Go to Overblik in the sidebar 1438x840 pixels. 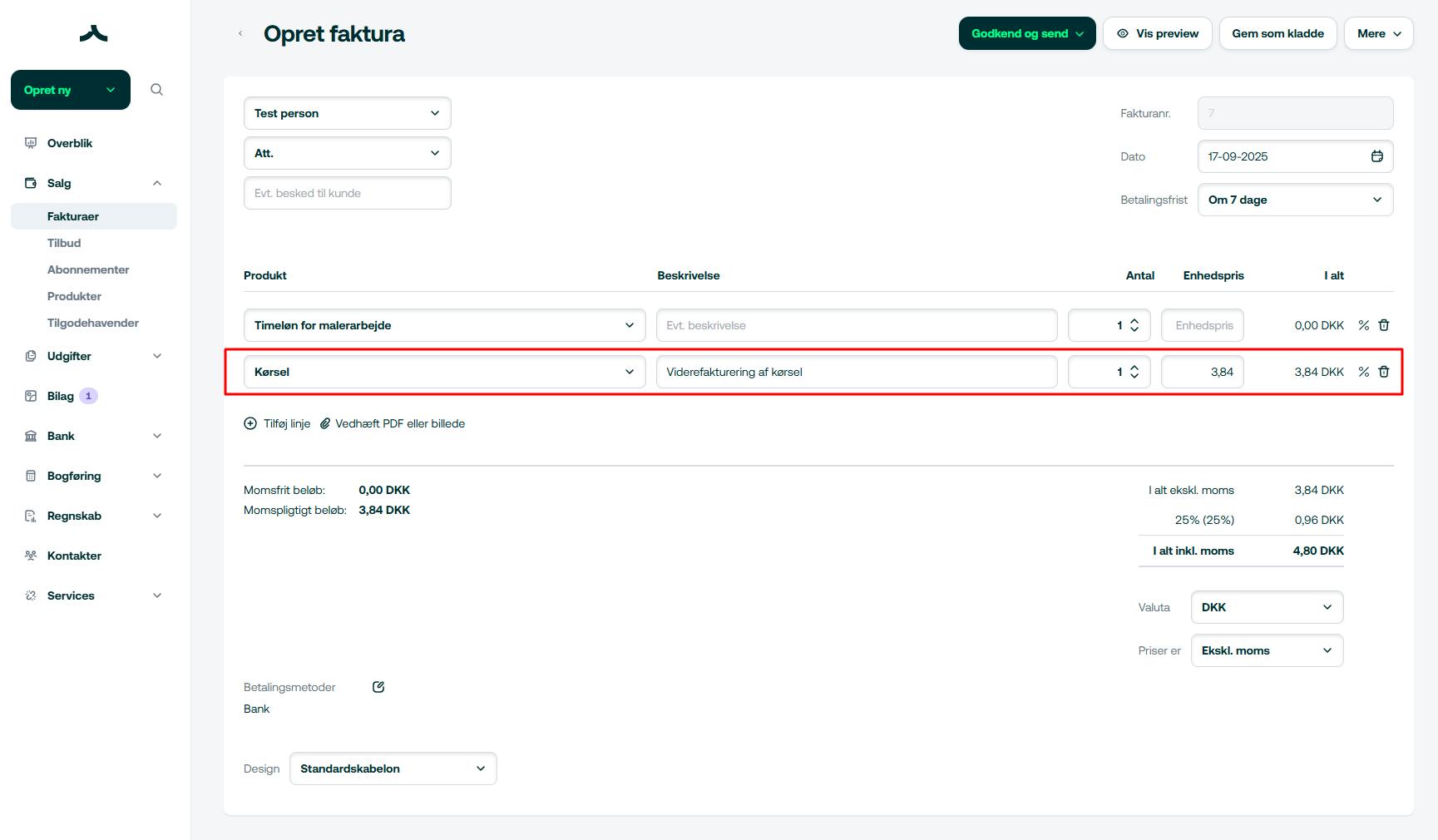[70, 143]
